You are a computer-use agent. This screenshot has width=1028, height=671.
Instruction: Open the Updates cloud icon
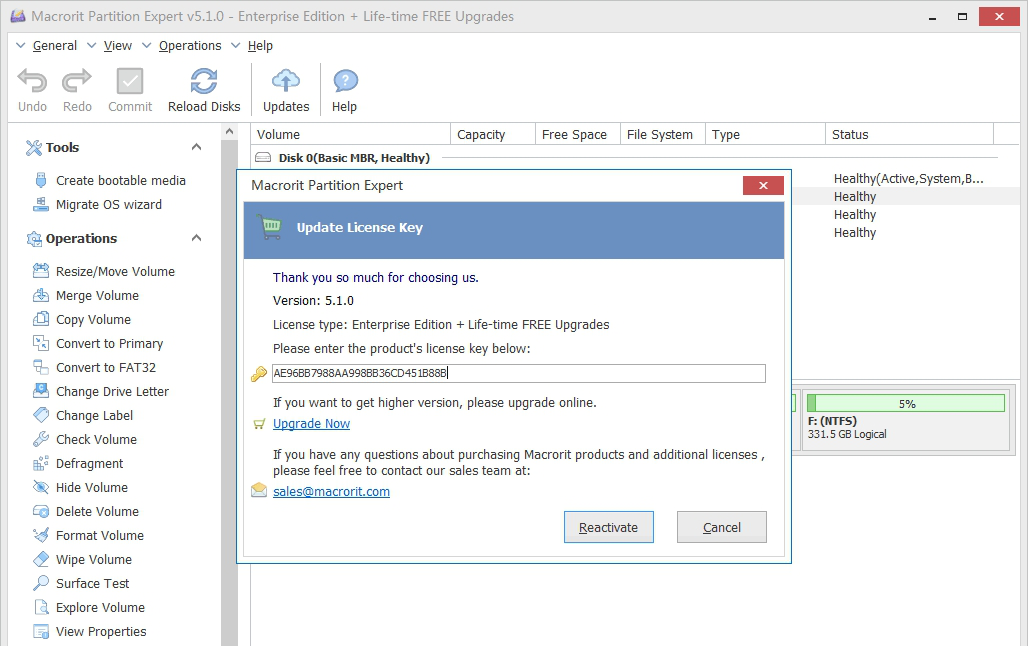coord(286,81)
